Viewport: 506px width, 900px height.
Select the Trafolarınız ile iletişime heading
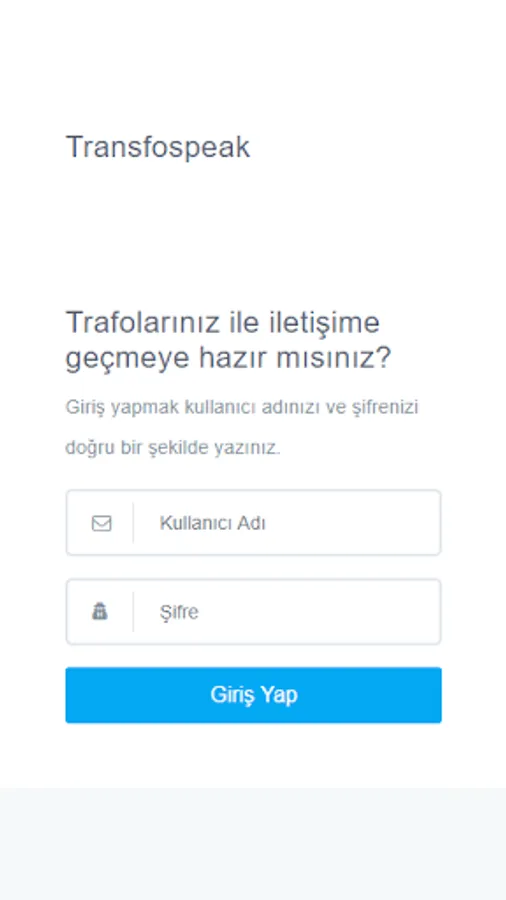tap(223, 321)
